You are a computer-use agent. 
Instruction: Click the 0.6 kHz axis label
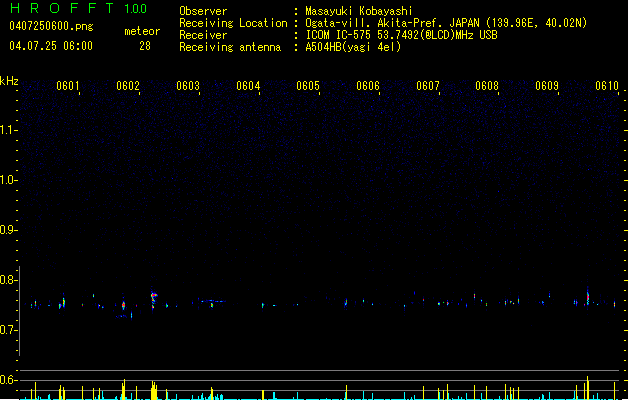8,380
